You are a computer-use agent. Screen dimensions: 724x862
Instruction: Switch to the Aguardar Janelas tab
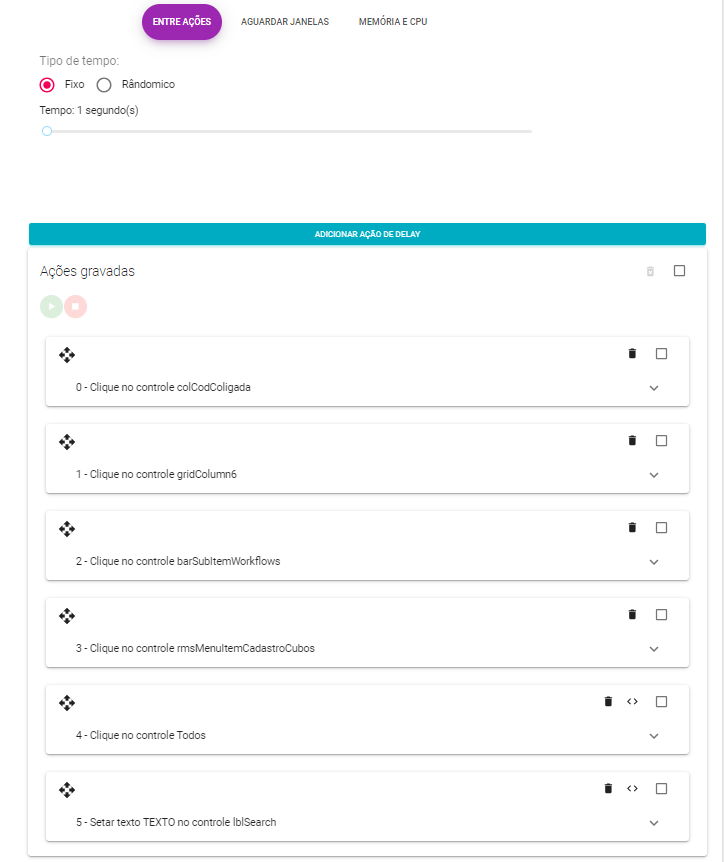click(x=285, y=22)
